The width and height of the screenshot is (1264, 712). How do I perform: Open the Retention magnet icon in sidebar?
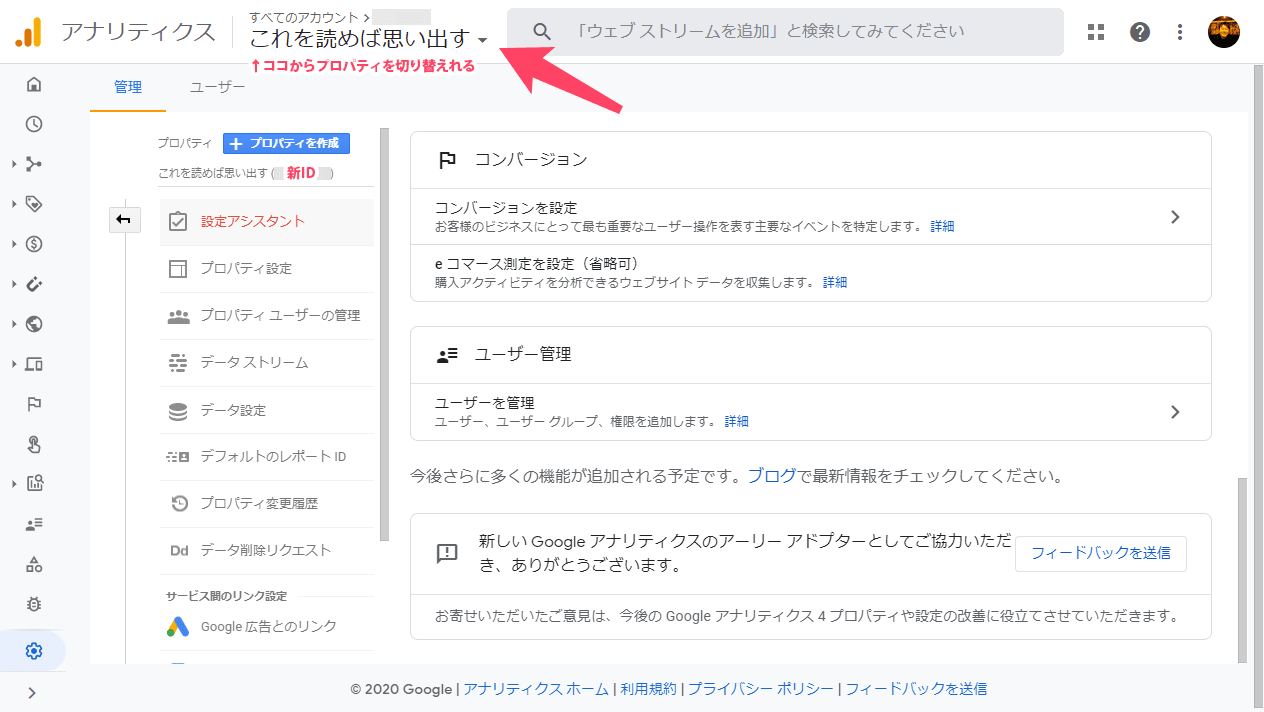(x=34, y=284)
